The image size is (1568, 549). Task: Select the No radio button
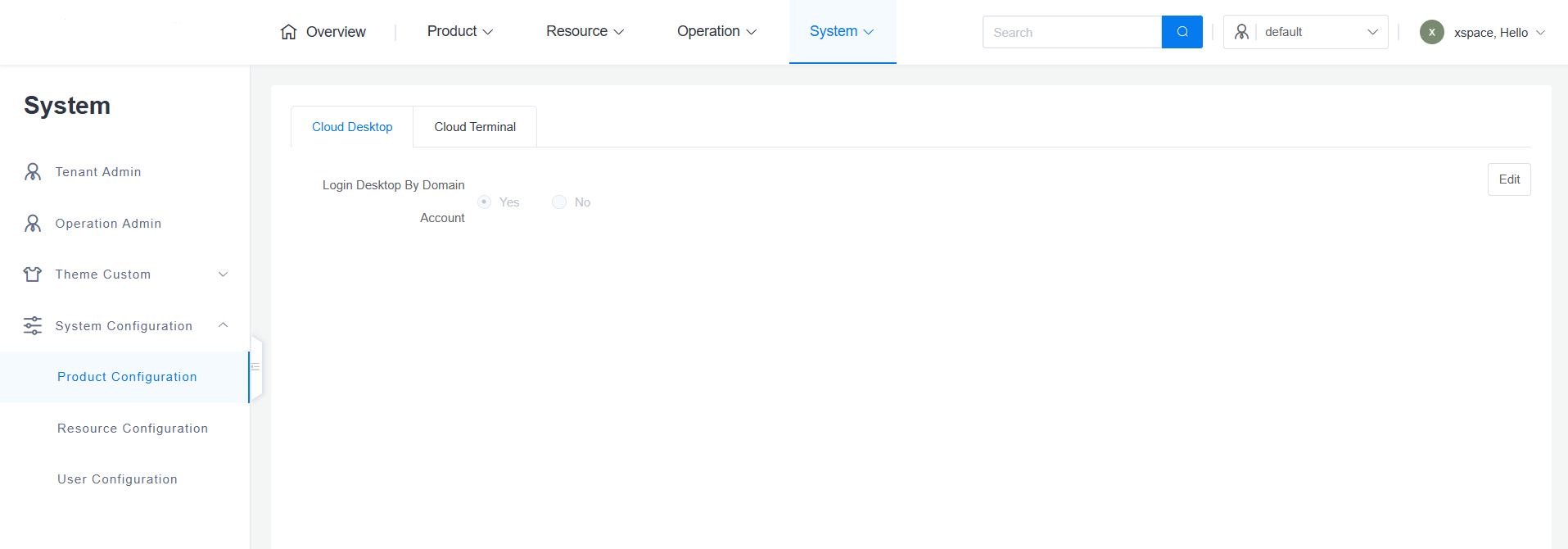559,202
